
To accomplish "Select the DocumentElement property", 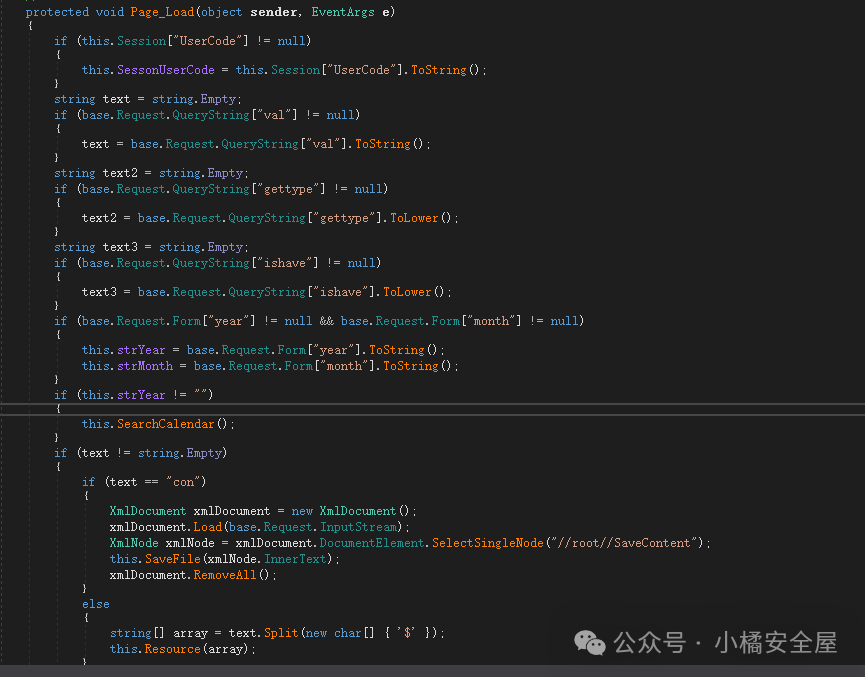I will coord(372,543).
